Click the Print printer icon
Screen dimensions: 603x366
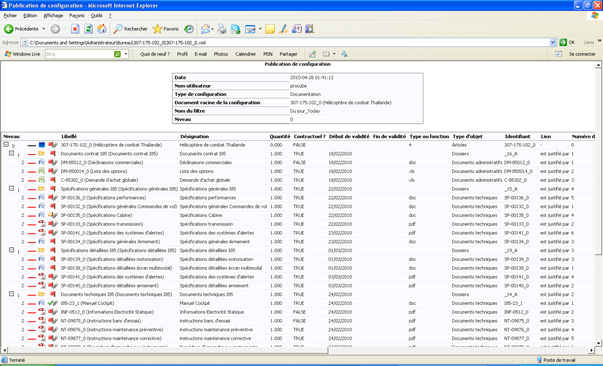(222, 29)
